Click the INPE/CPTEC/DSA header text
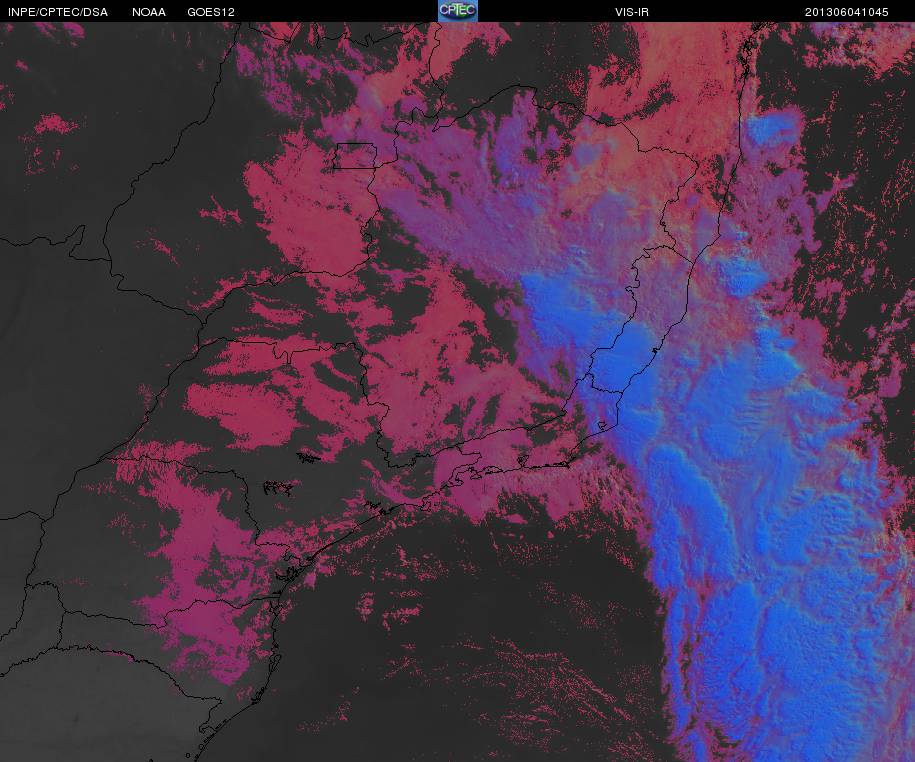Image resolution: width=915 pixels, height=762 pixels. (x=58, y=12)
